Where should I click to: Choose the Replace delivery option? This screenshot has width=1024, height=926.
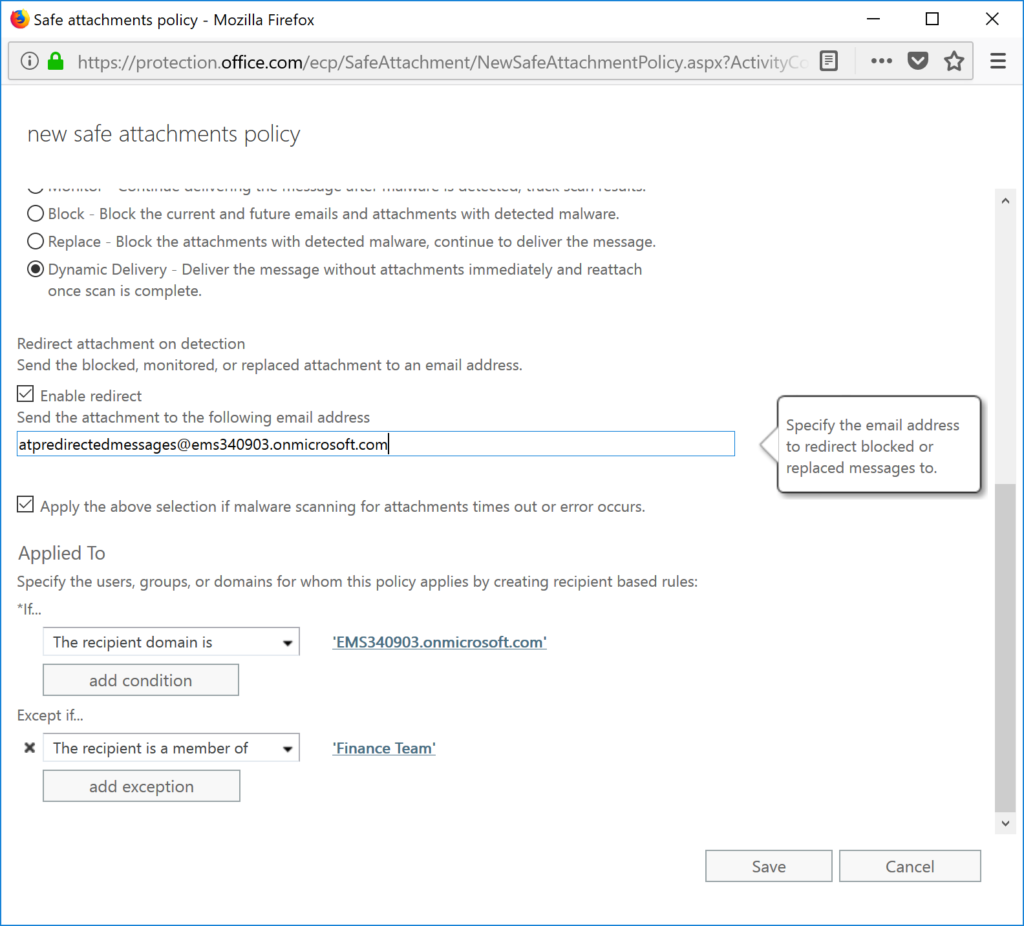(35, 241)
